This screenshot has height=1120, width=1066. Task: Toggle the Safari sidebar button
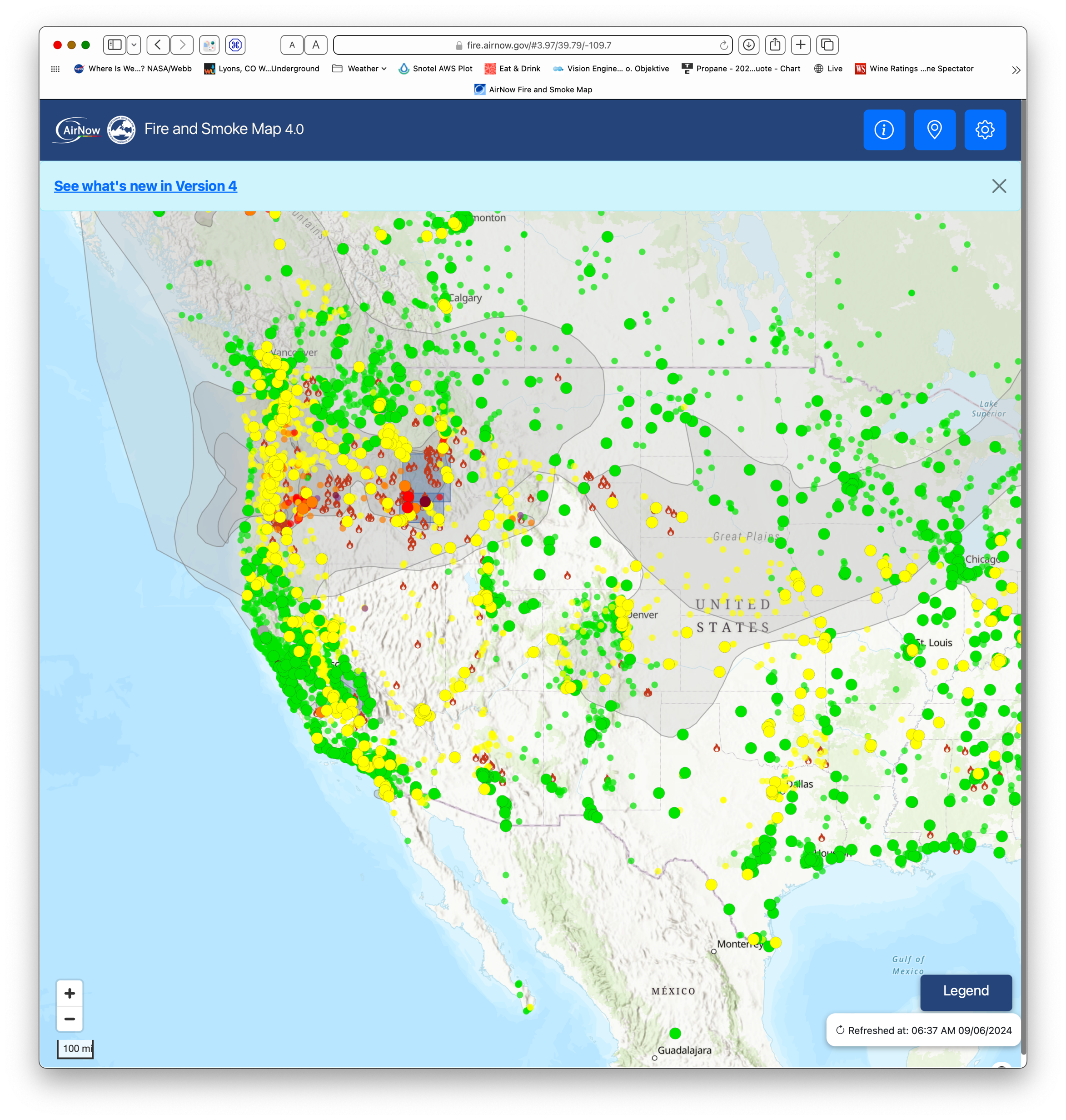[x=115, y=45]
